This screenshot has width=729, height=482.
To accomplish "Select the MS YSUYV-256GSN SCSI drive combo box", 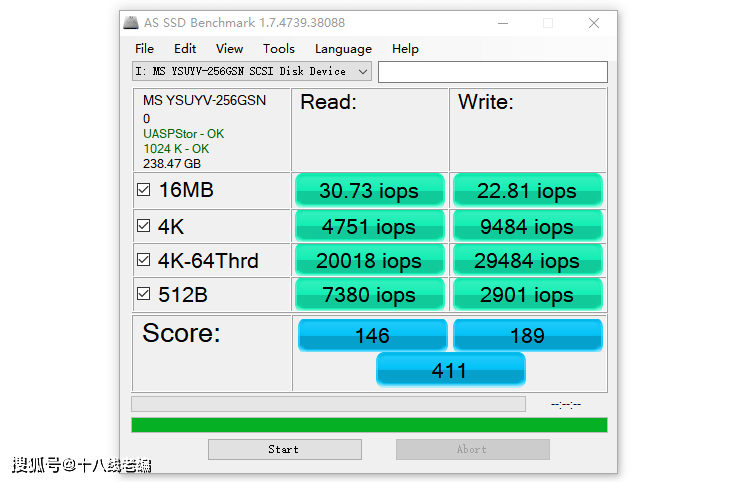I will click(252, 72).
